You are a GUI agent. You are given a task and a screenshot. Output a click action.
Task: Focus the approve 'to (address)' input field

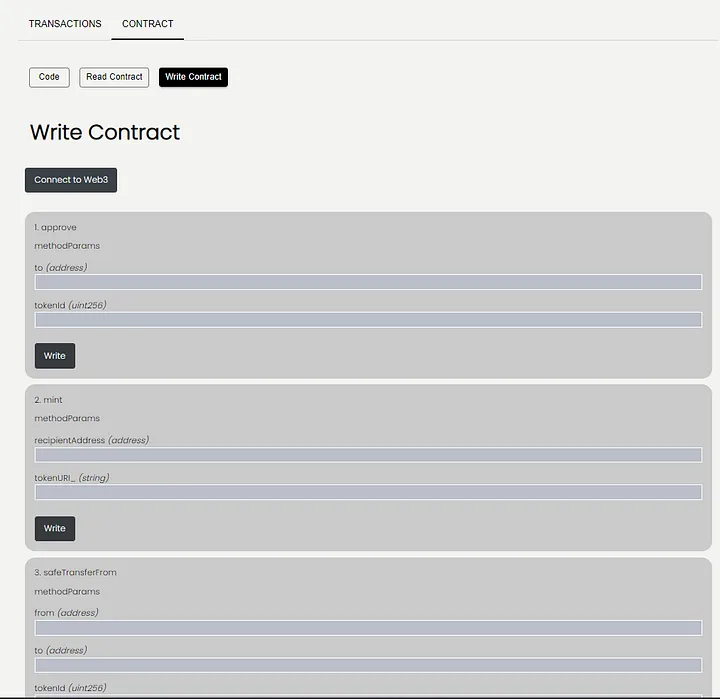pos(368,282)
